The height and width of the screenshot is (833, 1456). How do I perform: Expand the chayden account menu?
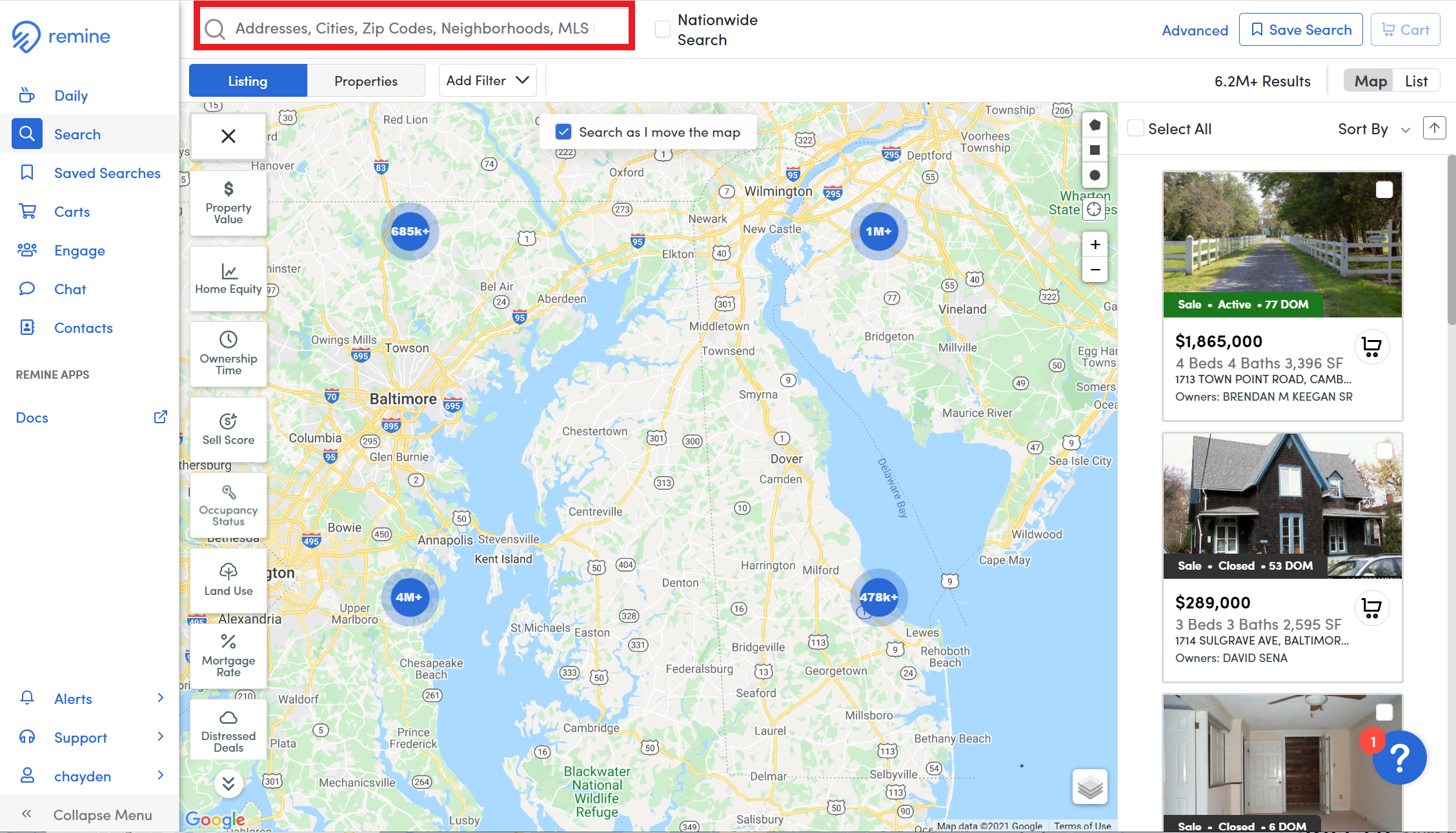(x=91, y=776)
